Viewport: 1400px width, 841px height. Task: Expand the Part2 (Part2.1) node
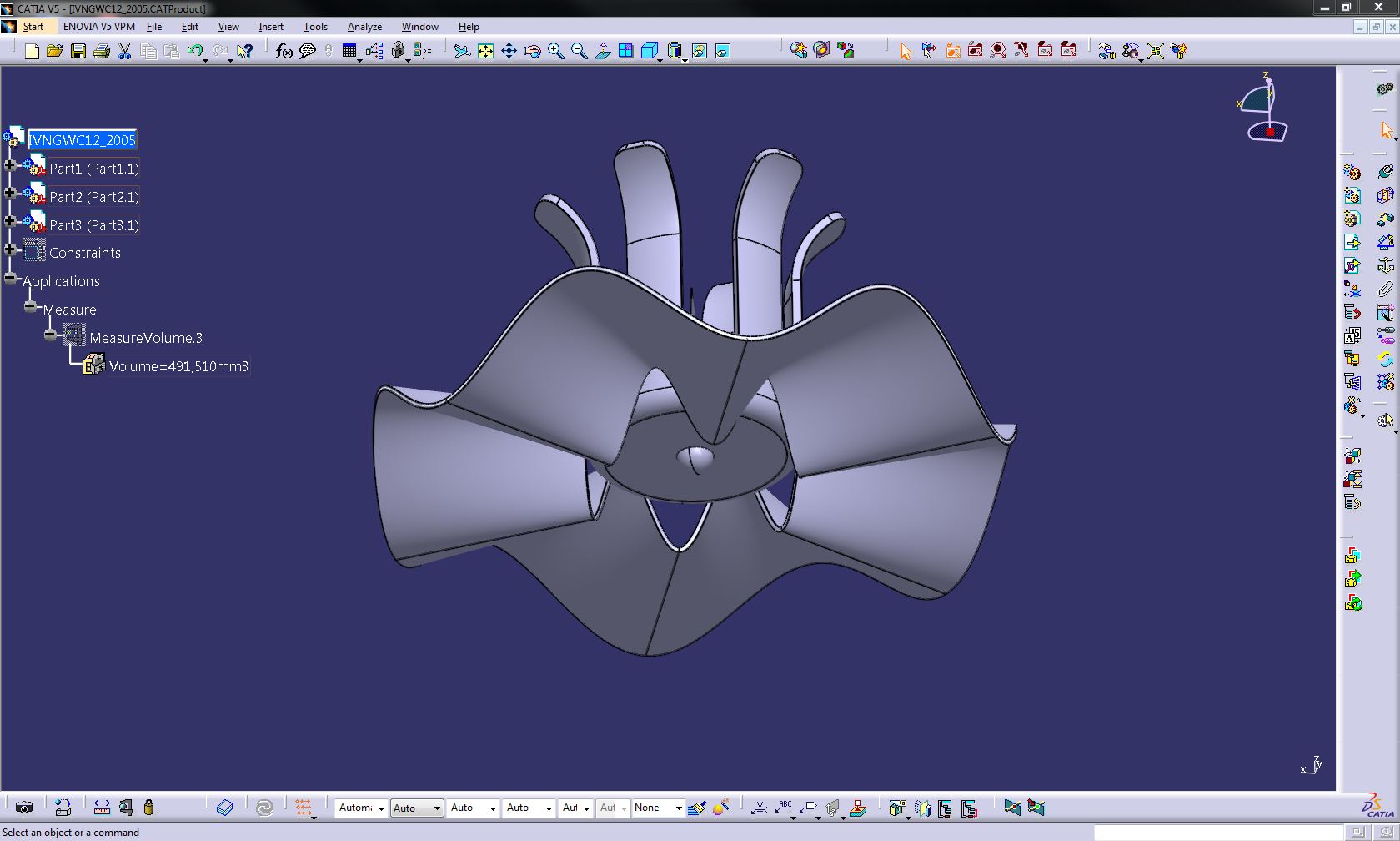[x=10, y=194]
